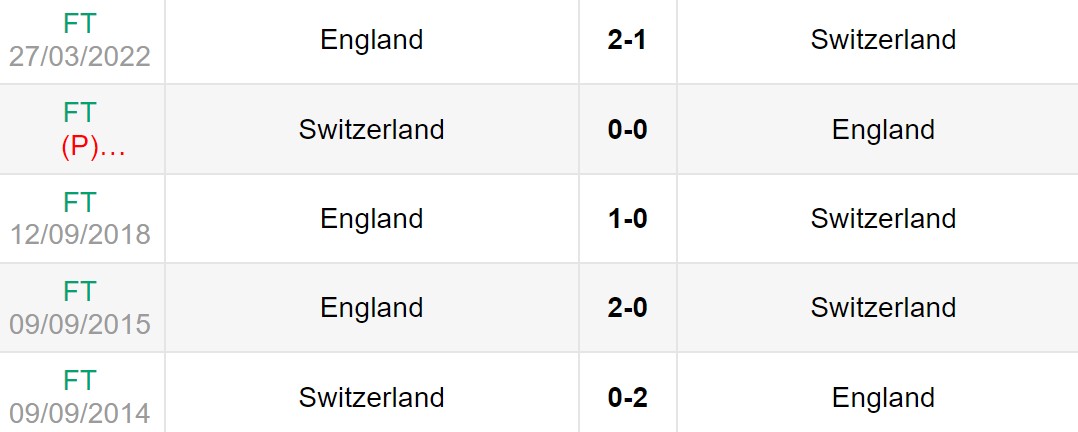Select England in the 1-0 match
Screen dimensions: 1078x432
372,219
